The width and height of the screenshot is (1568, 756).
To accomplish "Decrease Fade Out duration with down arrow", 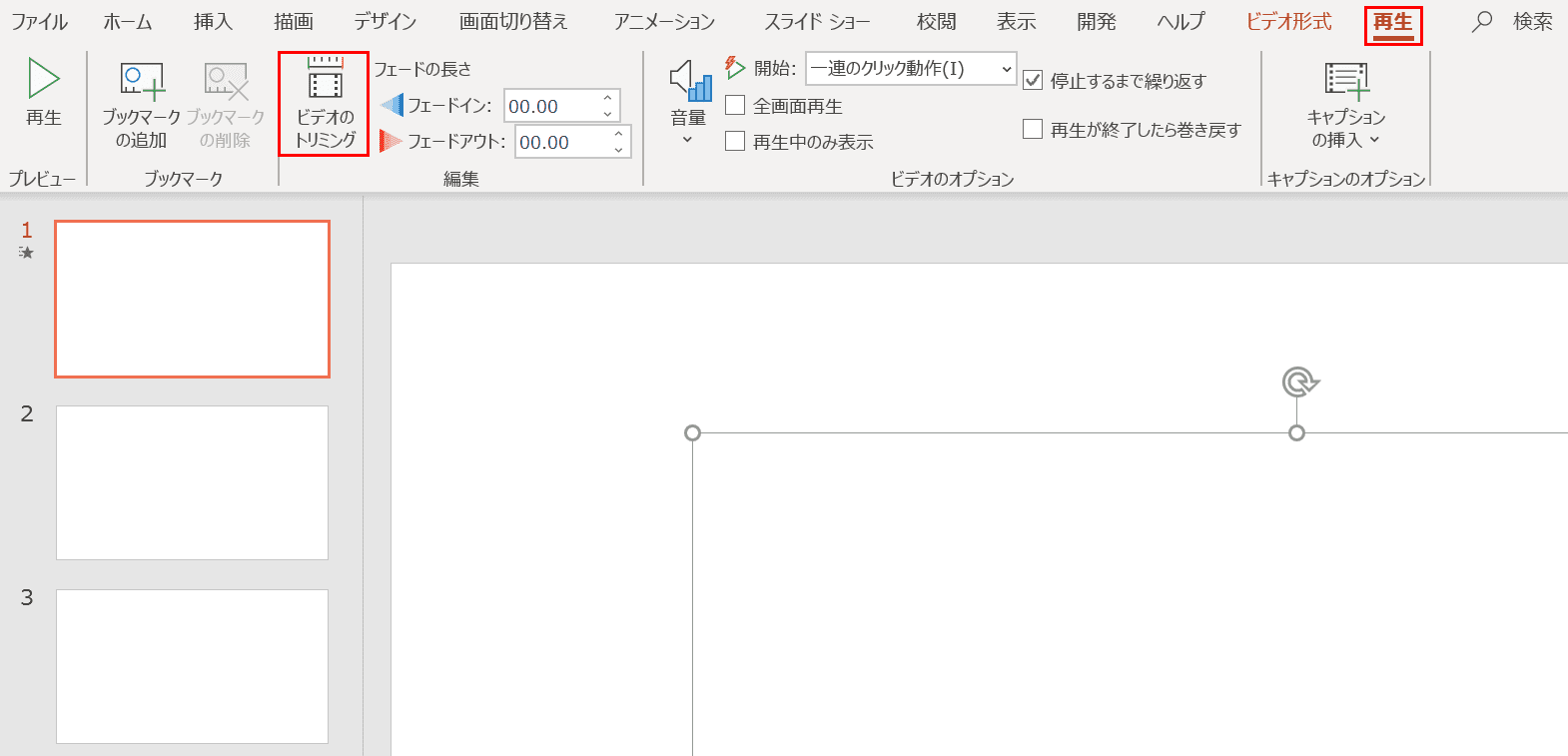I will tap(618, 150).
